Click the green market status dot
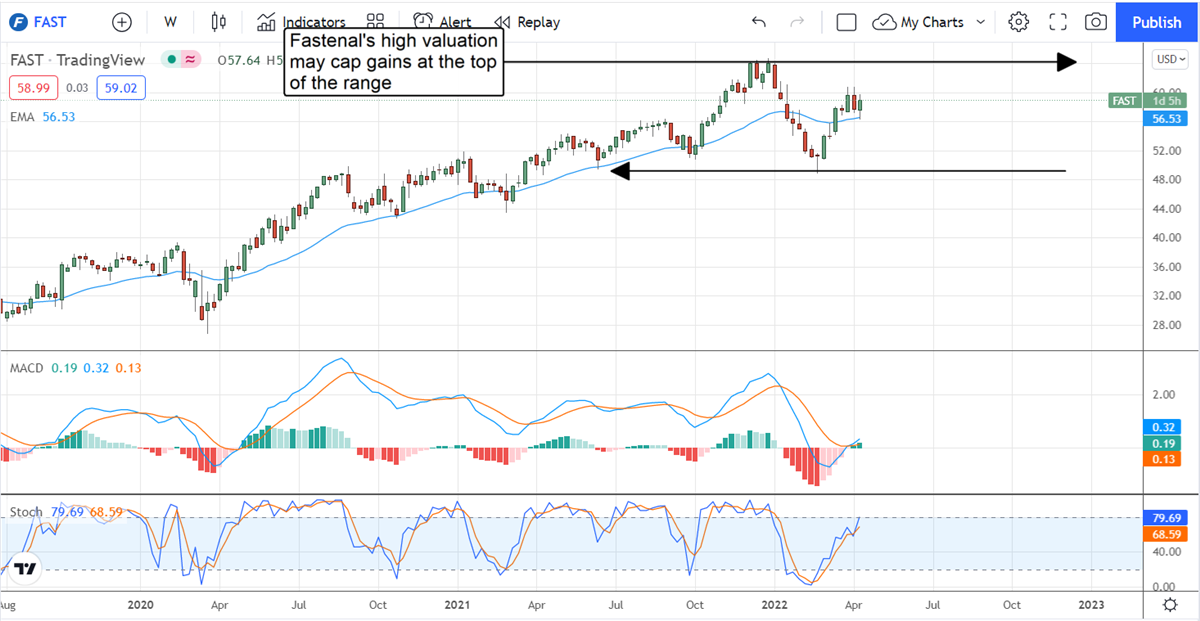The width and height of the screenshot is (1200, 621). [172, 60]
